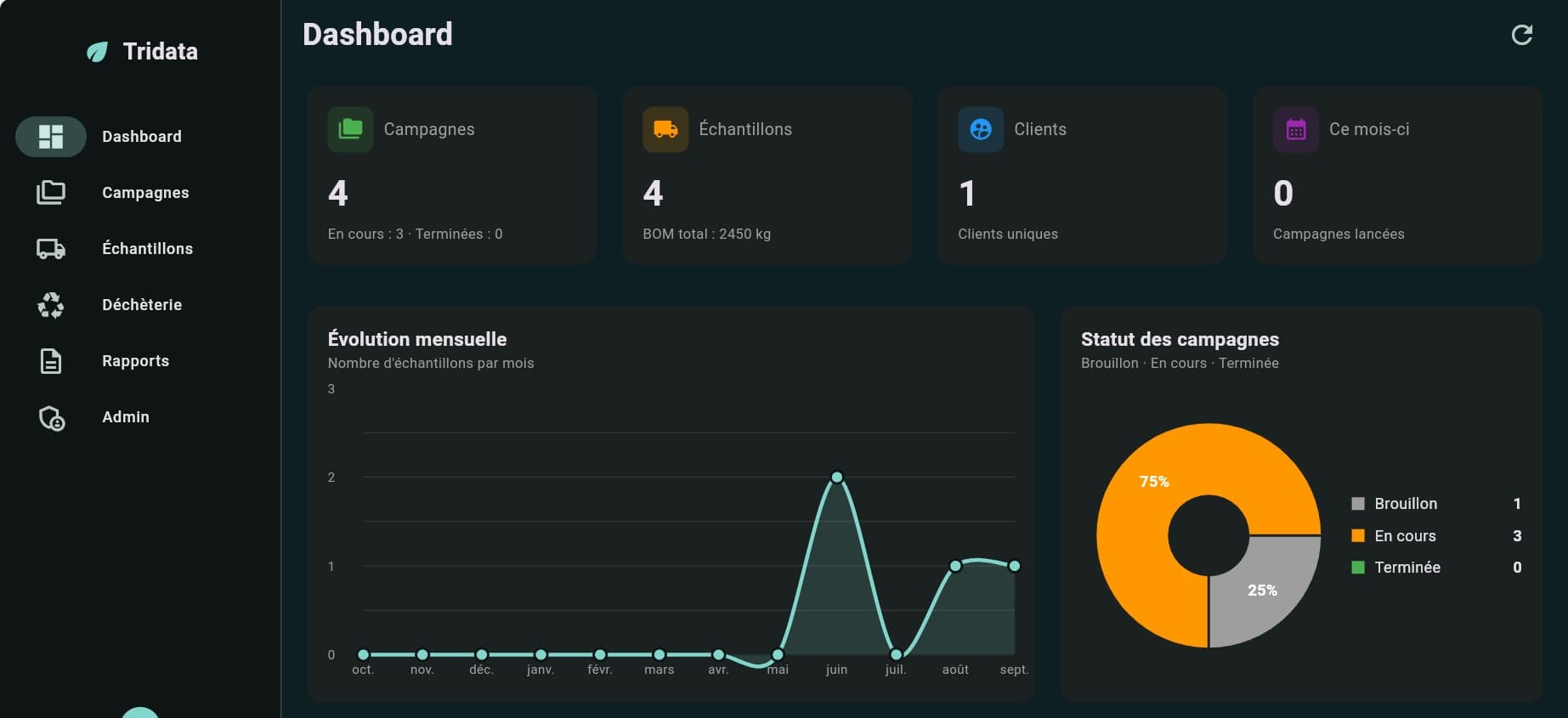
Task: Click the Tridata leaf logo icon
Action: 98,52
